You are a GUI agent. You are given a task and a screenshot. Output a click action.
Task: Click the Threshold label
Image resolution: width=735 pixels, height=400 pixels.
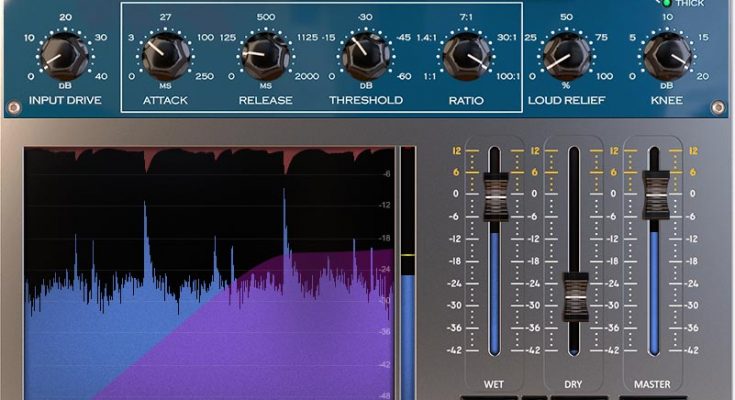click(x=366, y=101)
